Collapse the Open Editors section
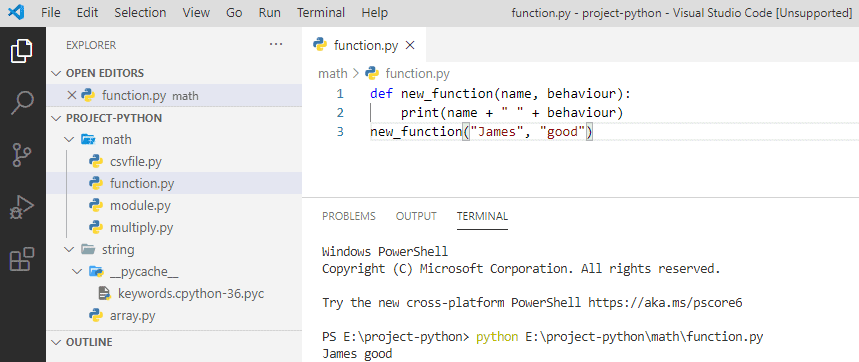Screen dimensions: 859x362 point(56,73)
